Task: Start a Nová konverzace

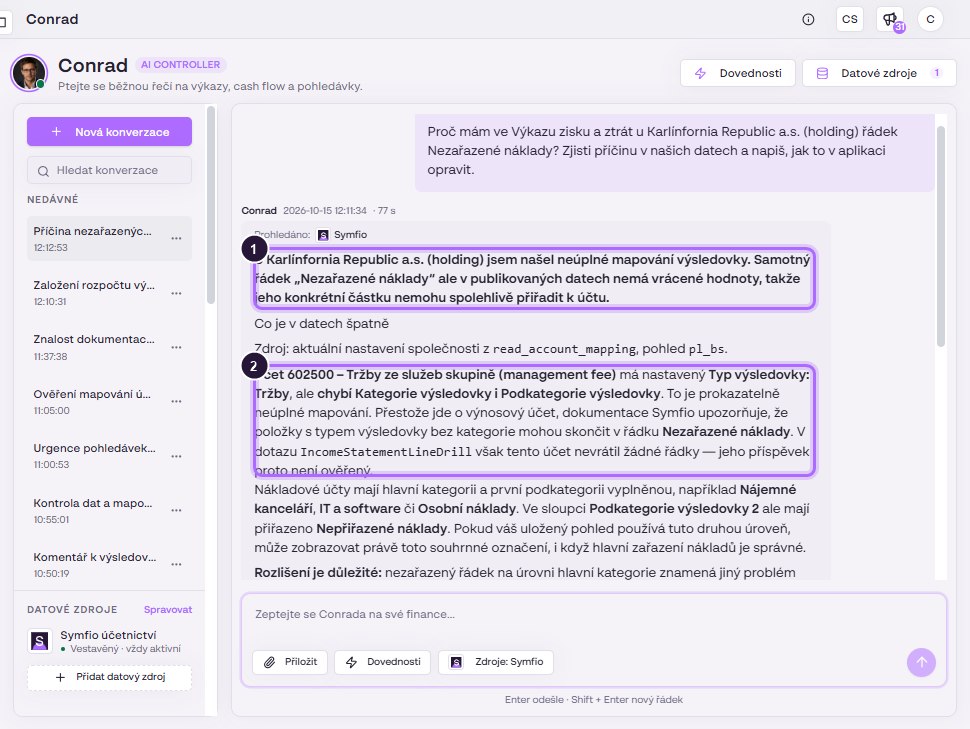Action: (x=109, y=132)
